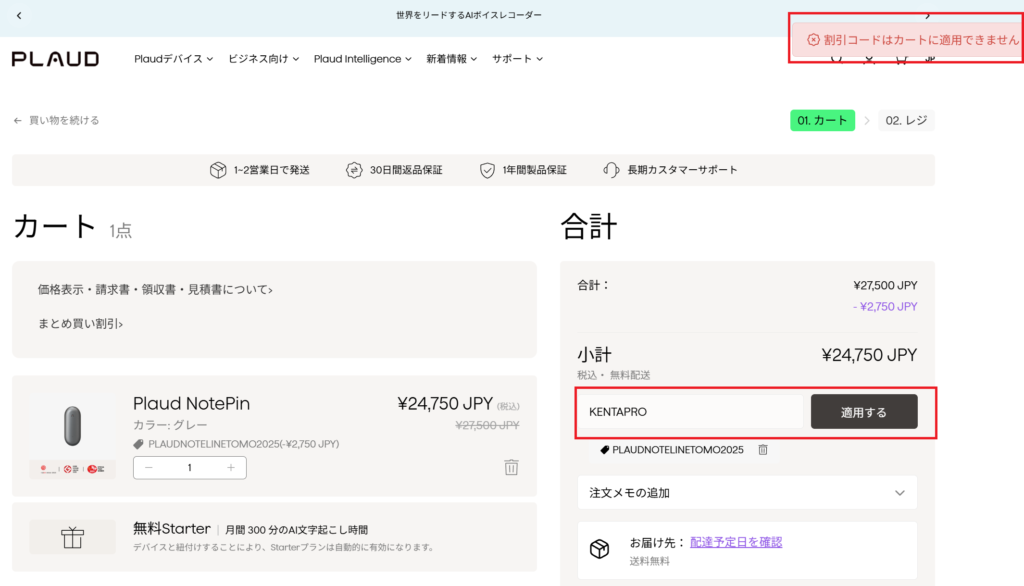
Task: Open まとめ買い割引 link
Action: tap(80, 323)
